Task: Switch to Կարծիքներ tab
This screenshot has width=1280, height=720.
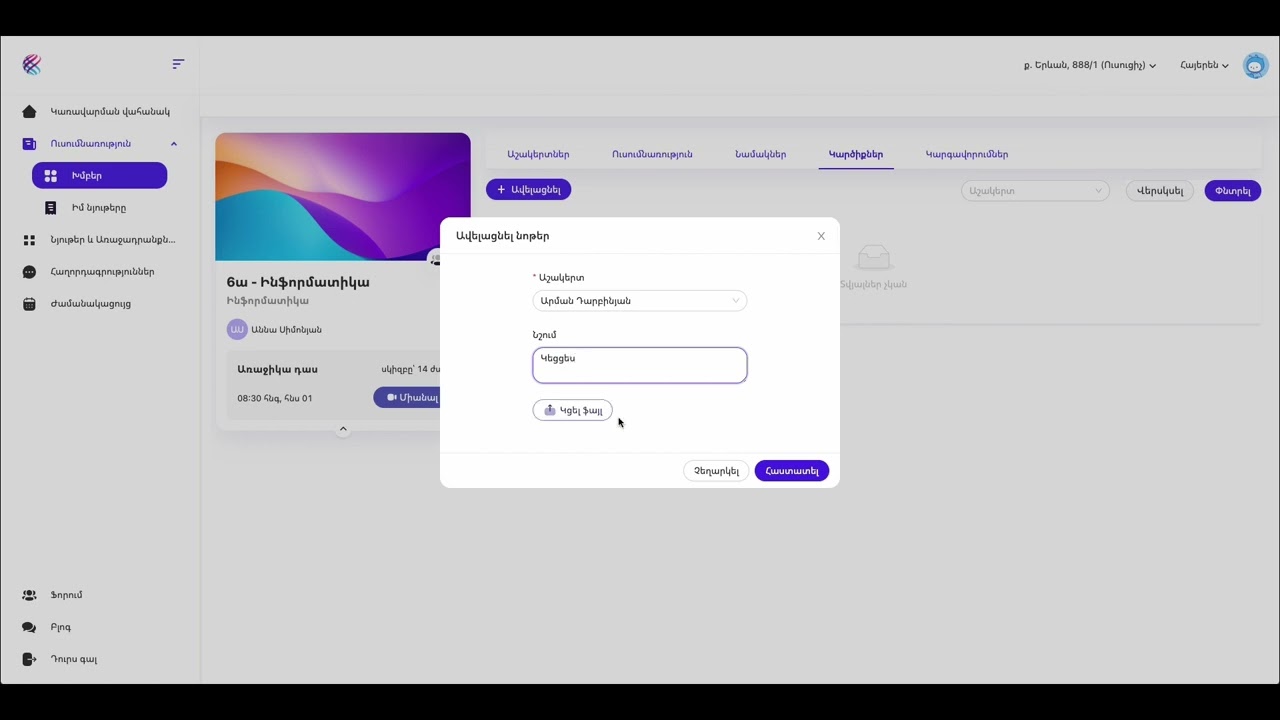Action: (856, 154)
